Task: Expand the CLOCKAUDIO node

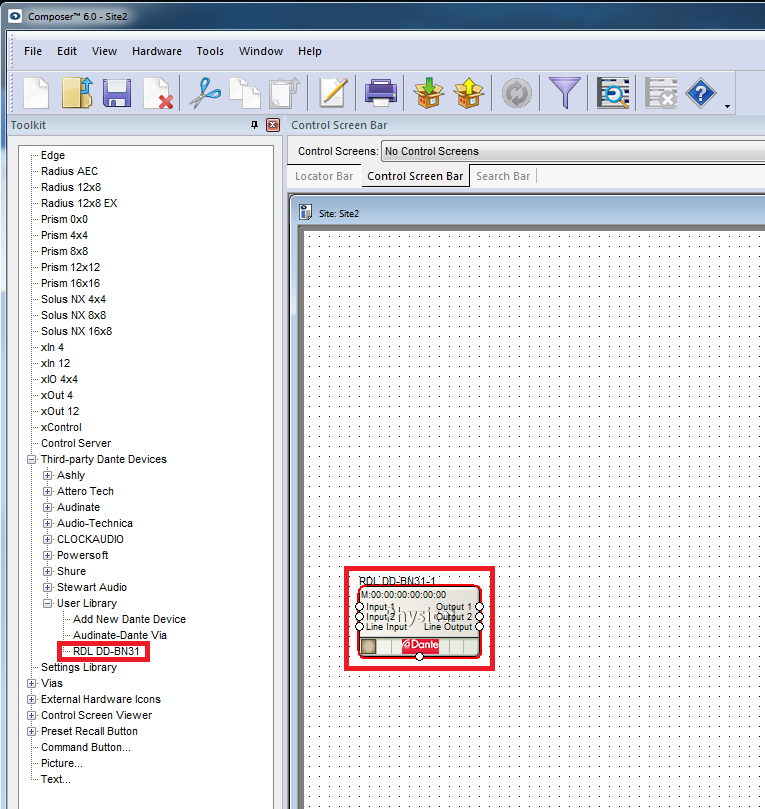Action: pyautogui.click(x=47, y=539)
